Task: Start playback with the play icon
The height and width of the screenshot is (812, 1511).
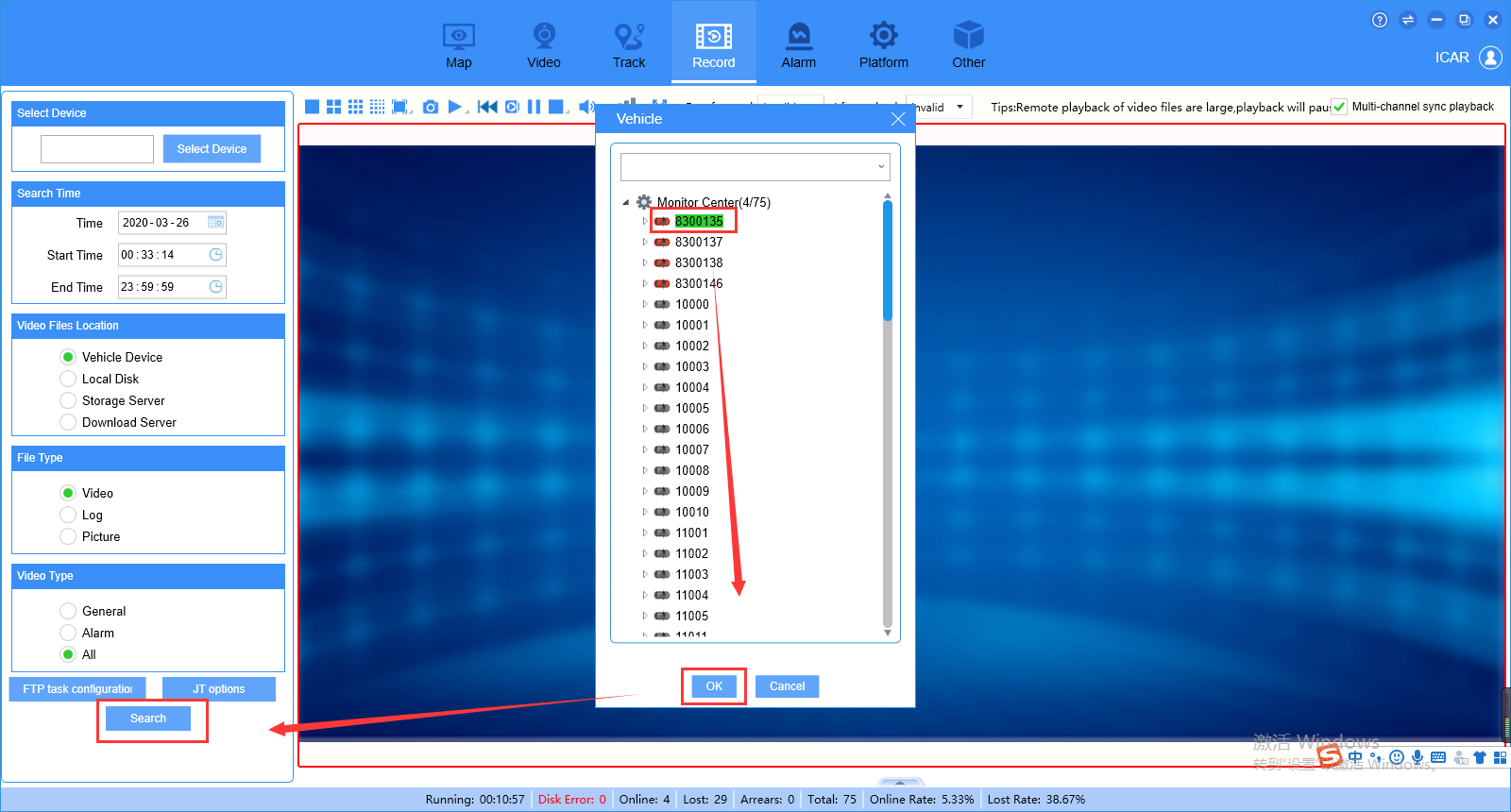Action: coord(455,107)
